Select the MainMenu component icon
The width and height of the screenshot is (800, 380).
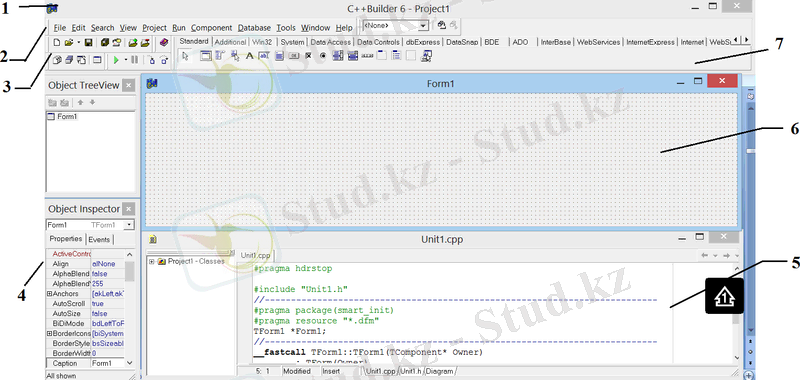tap(220, 56)
